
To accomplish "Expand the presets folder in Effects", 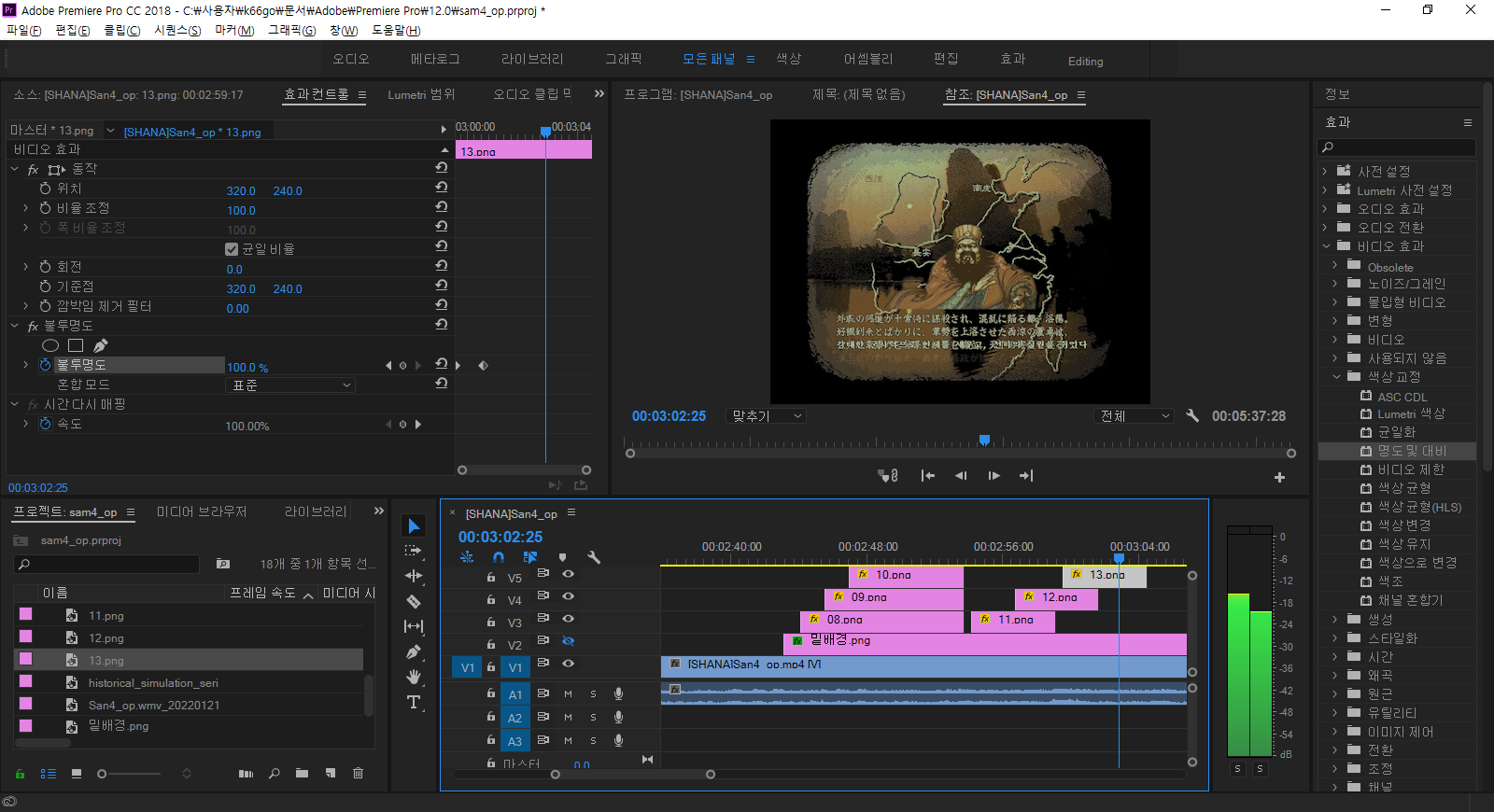I will tap(1325, 171).
